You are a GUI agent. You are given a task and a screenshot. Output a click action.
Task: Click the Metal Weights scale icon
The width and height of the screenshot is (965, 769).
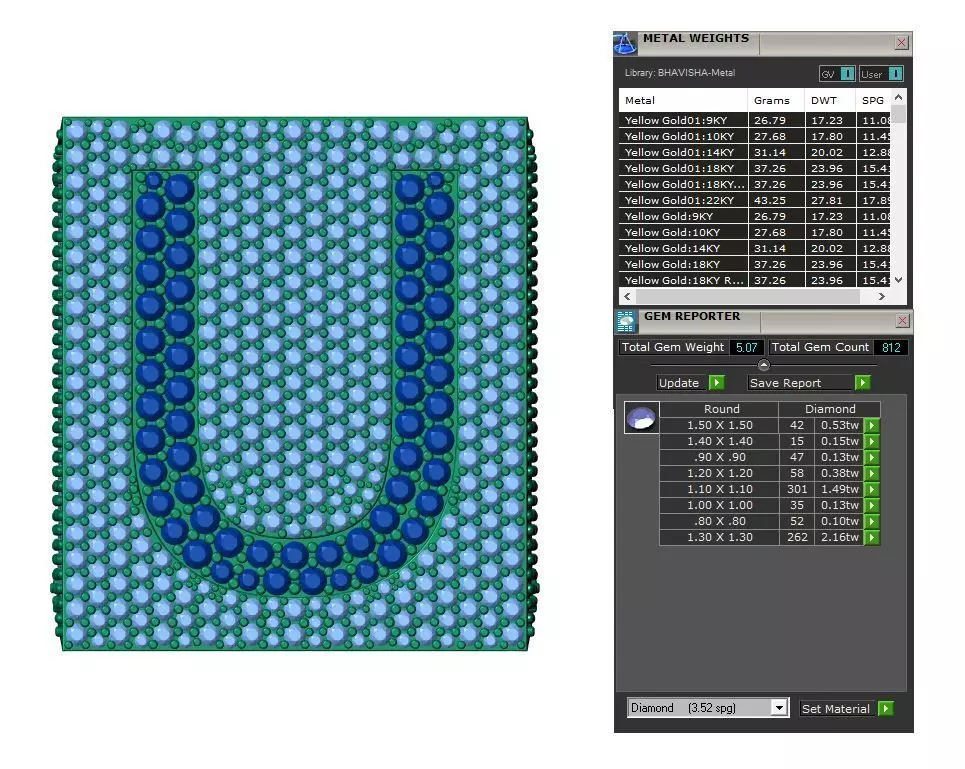pyautogui.click(x=625, y=44)
